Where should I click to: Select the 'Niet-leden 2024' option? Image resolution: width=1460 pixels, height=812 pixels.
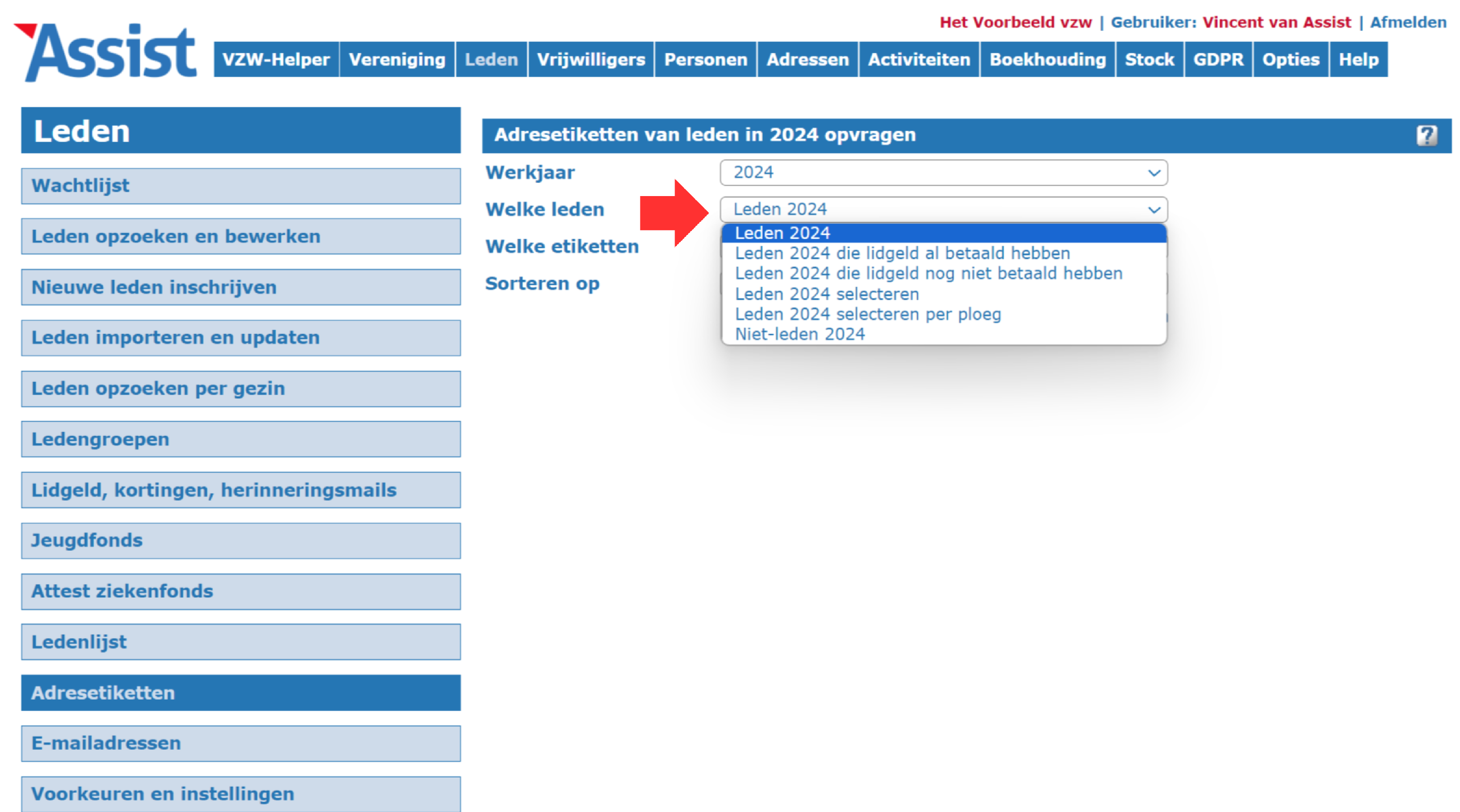point(799,334)
